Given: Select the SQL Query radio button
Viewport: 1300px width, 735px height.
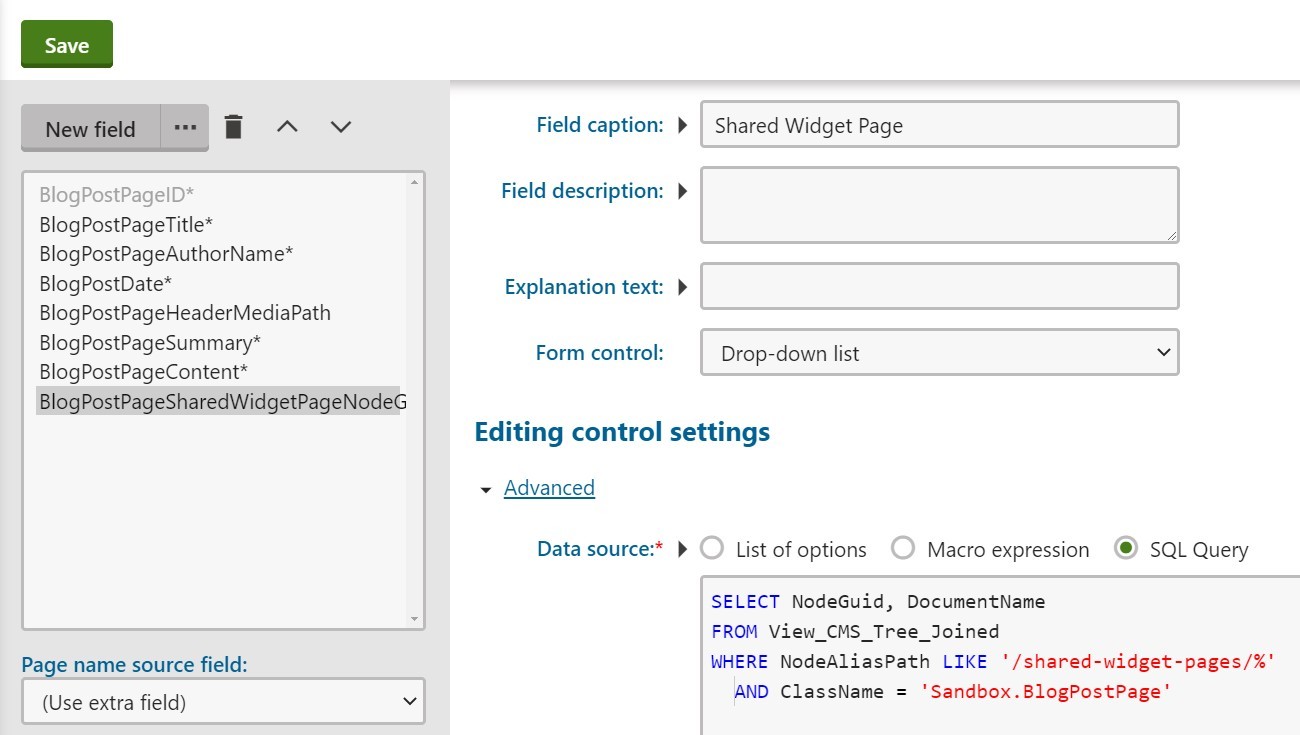Looking at the screenshot, I should [1126, 548].
